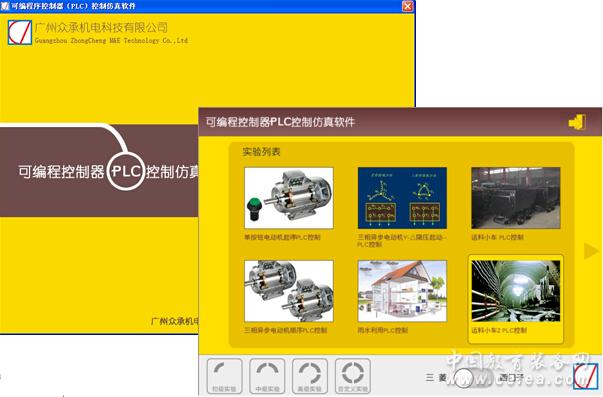This screenshot has height=397, width=603.
Task: Click the 三相异步电动机顺序PLC控制 caption link
Action: pyautogui.click(x=285, y=330)
